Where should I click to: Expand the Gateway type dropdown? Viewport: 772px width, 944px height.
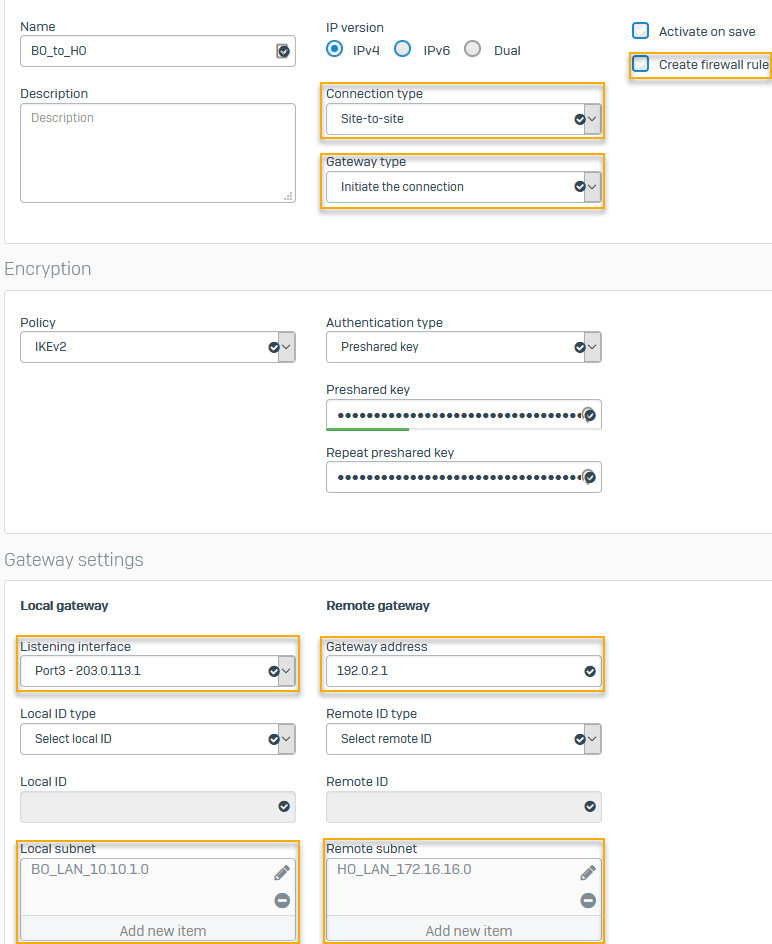[x=464, y=187]
